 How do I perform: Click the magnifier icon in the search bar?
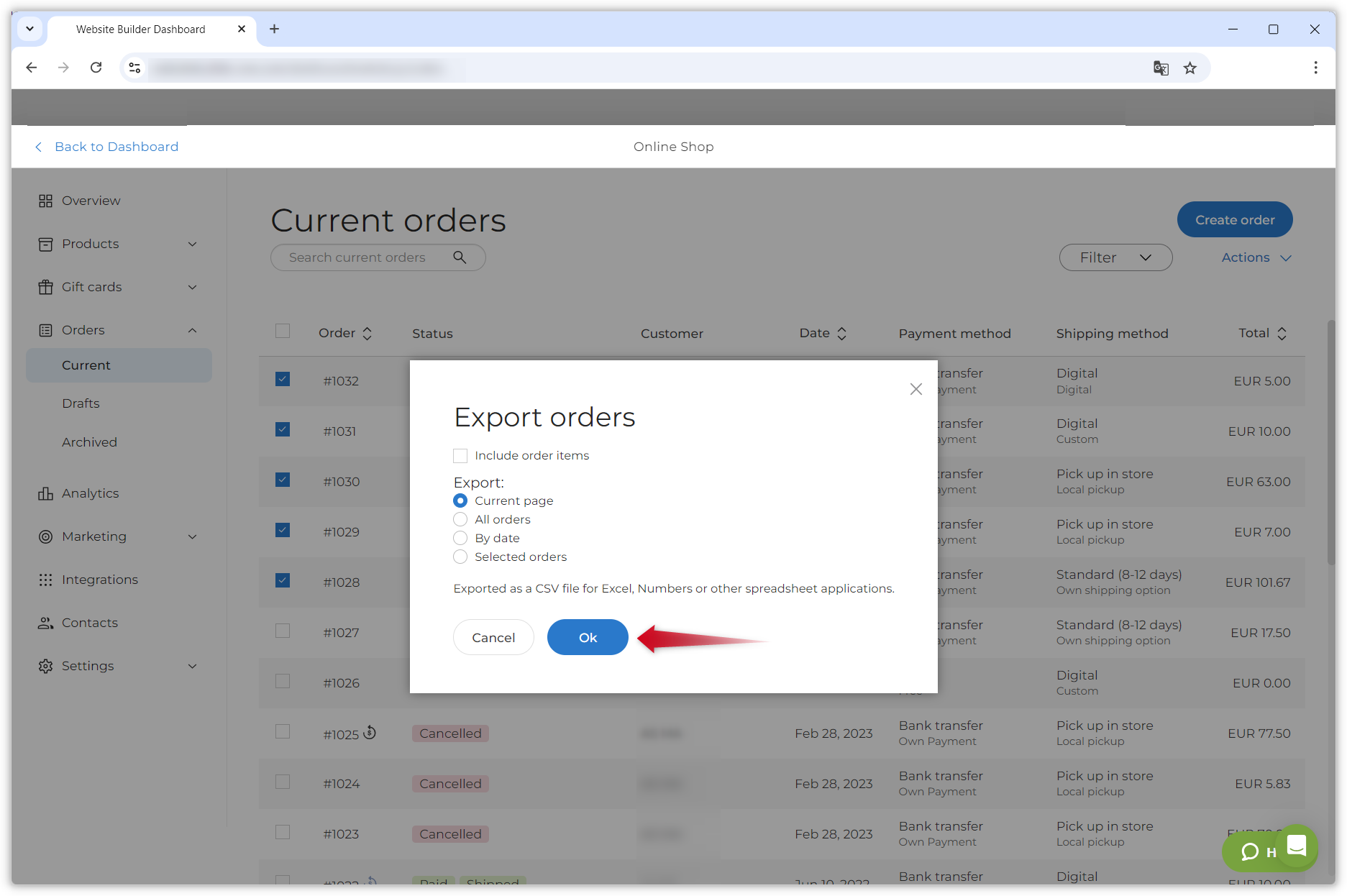(460, 257)
